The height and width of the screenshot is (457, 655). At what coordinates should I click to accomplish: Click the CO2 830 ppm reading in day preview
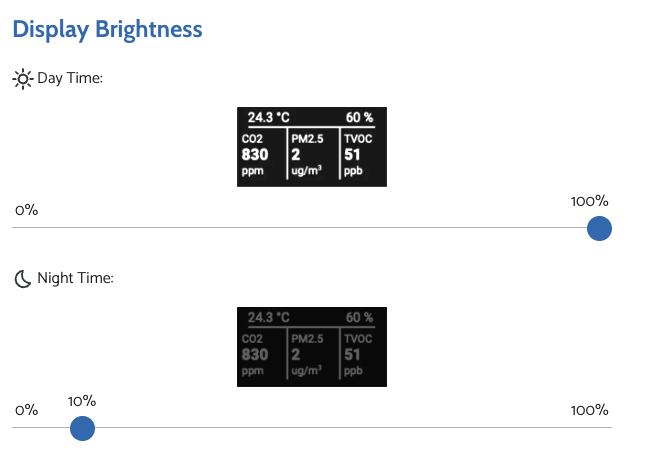tap(256, 156)
